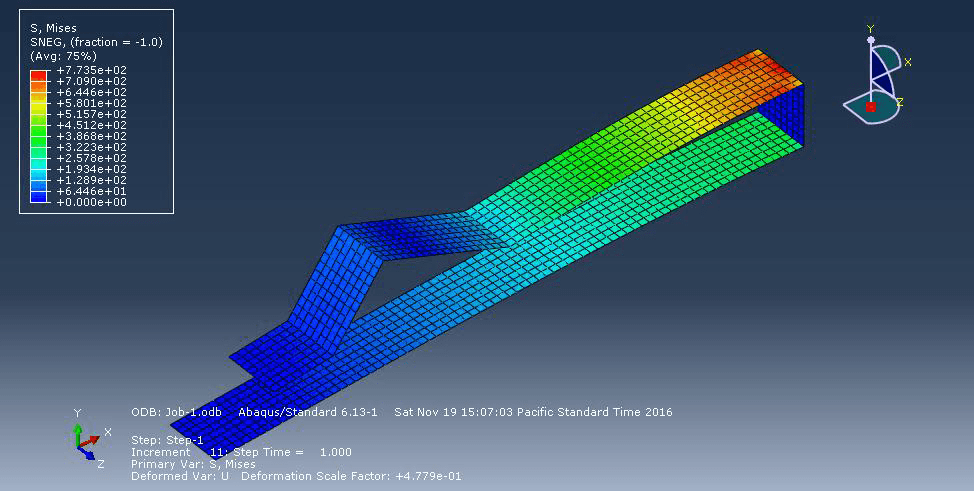
Task: Click the 'Primary Var: S, Mises' line
Action: click(193, 464)
